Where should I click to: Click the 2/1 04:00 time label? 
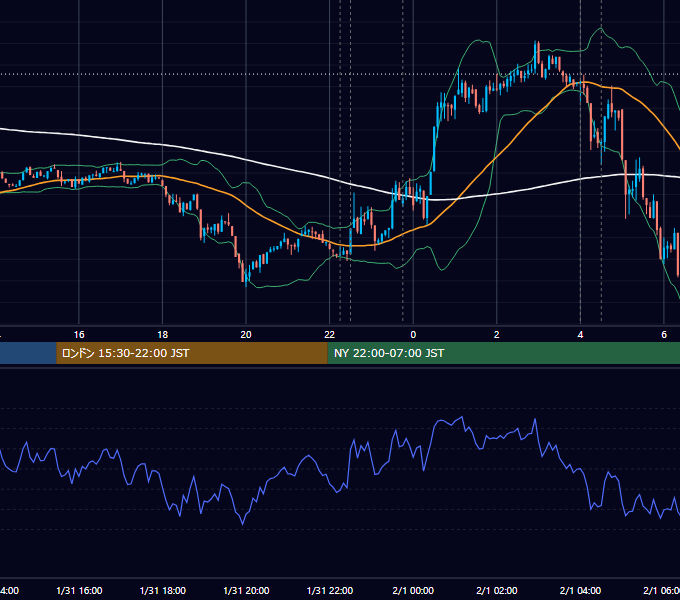click(580, 590)
